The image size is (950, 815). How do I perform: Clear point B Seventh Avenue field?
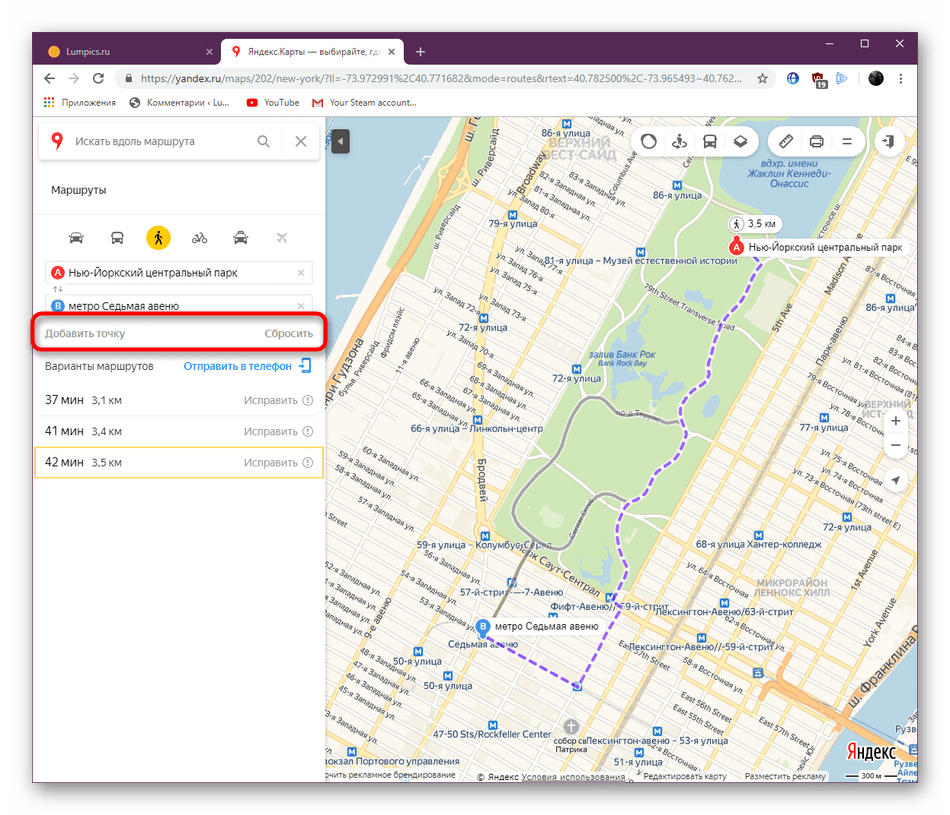tap(301, 306)
